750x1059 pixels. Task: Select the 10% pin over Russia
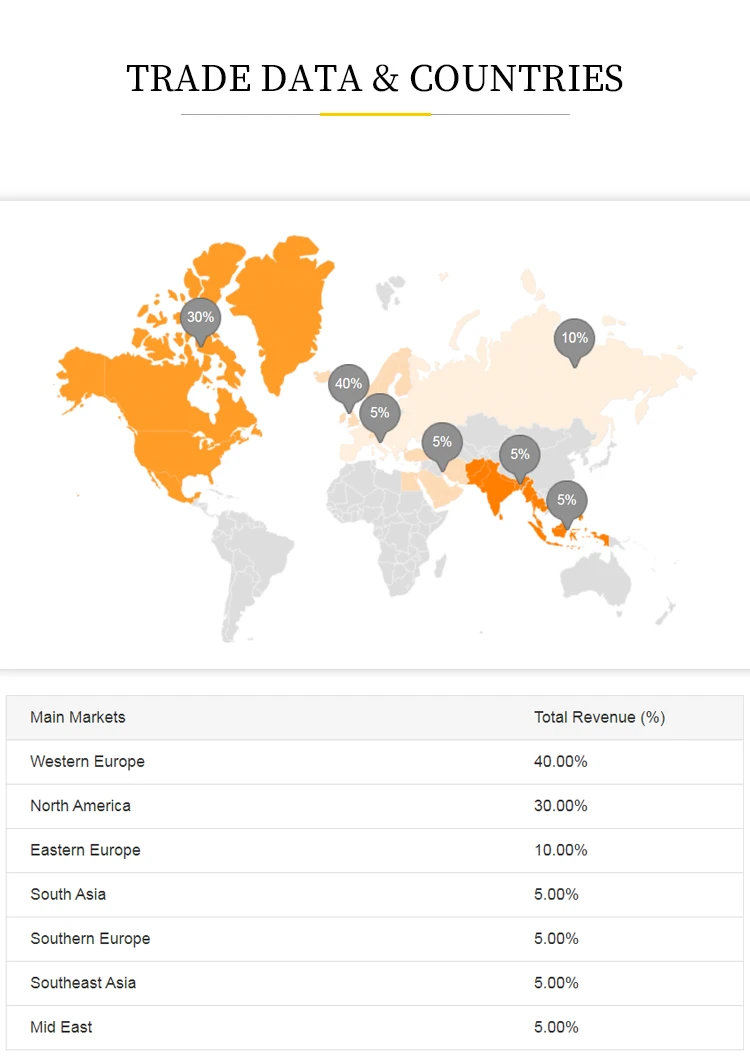[574, 339]
